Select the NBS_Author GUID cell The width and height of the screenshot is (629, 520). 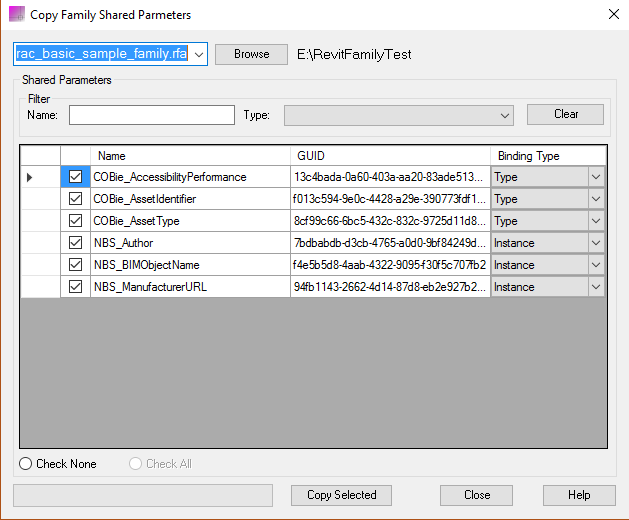coord(390,243)
